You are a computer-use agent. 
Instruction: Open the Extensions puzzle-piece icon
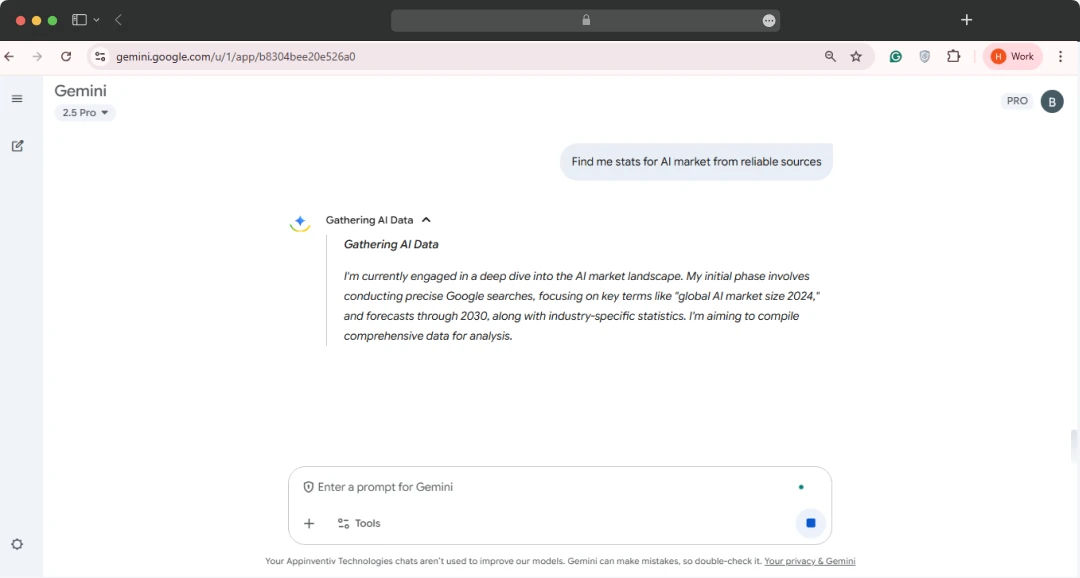click(953, 56)
